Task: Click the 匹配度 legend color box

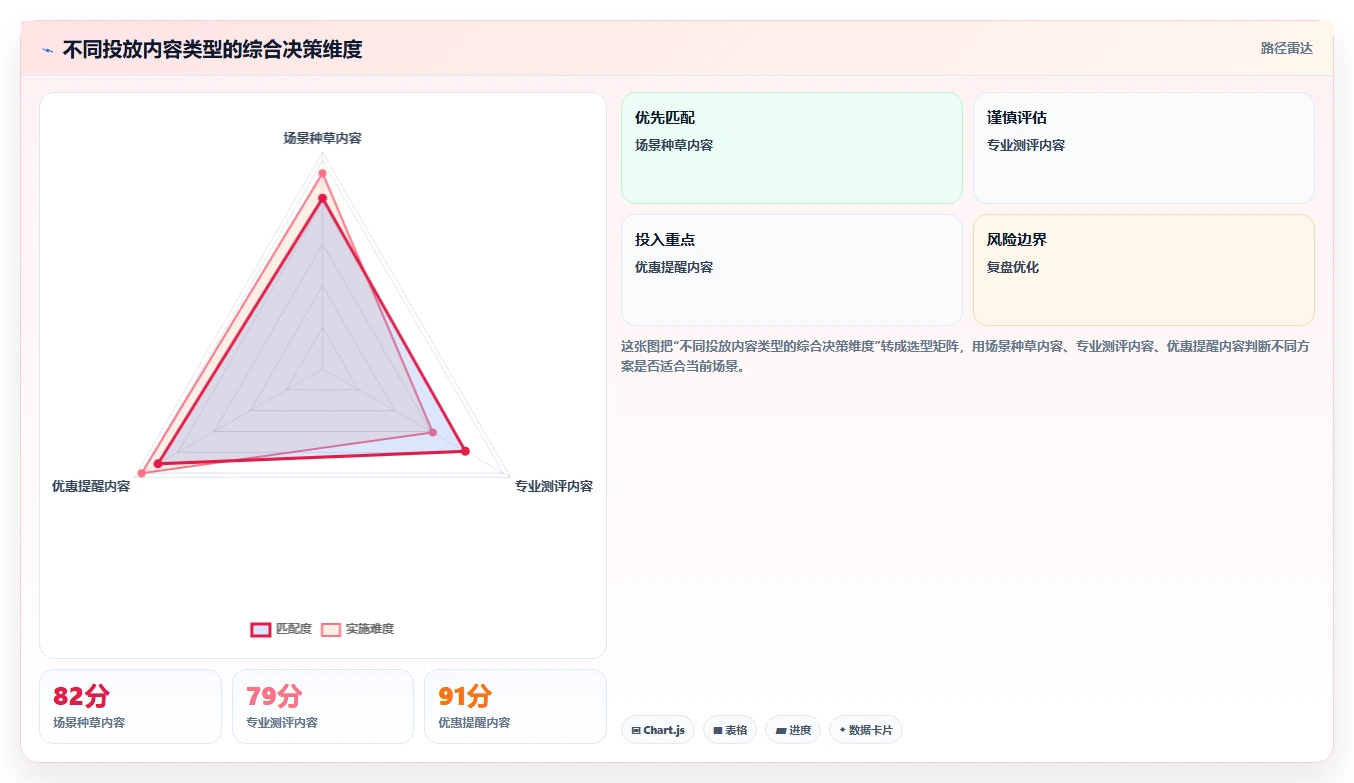Action: coord(261,629)
